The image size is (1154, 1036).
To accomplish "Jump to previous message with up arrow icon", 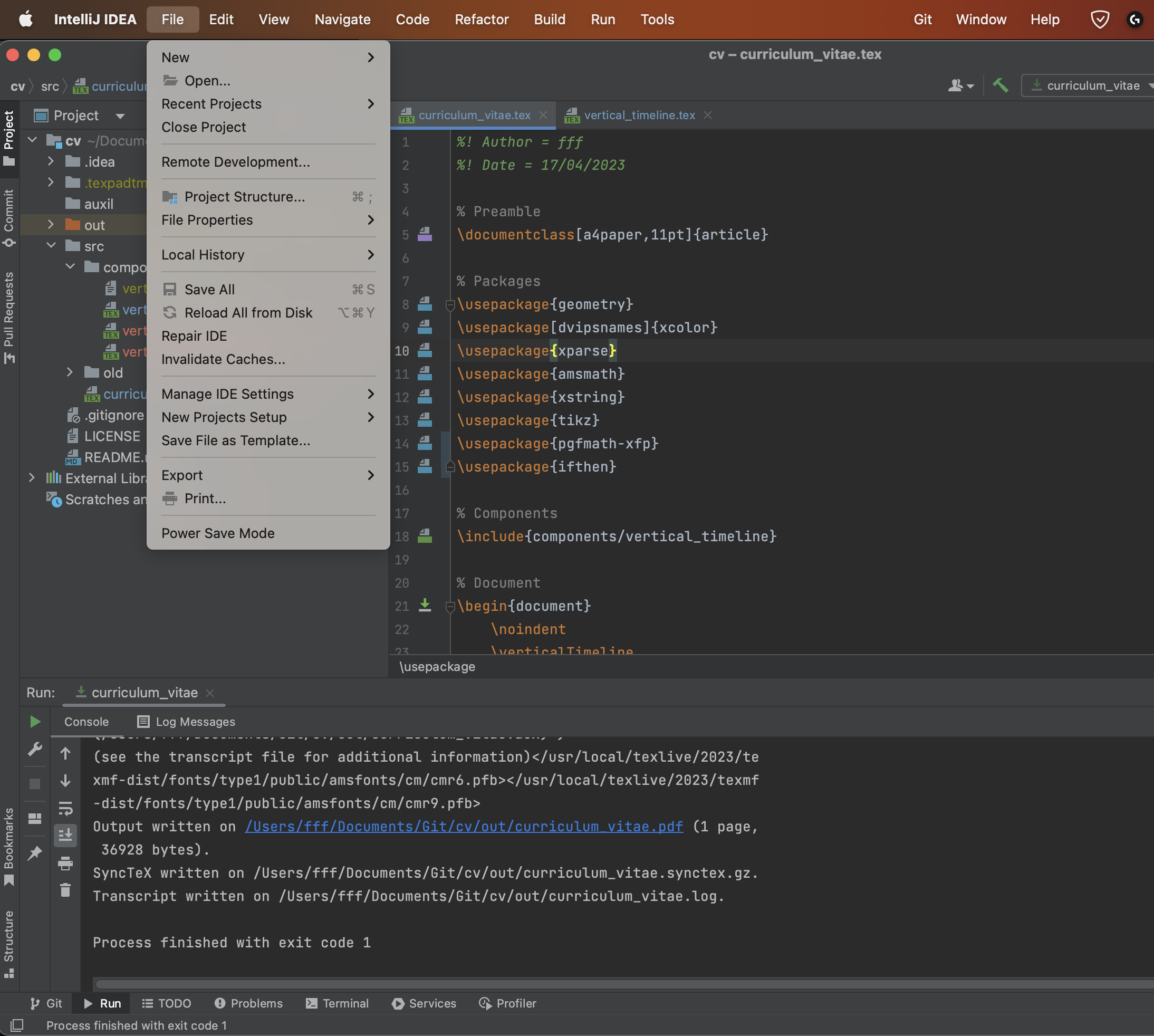I will pos(65,753).
